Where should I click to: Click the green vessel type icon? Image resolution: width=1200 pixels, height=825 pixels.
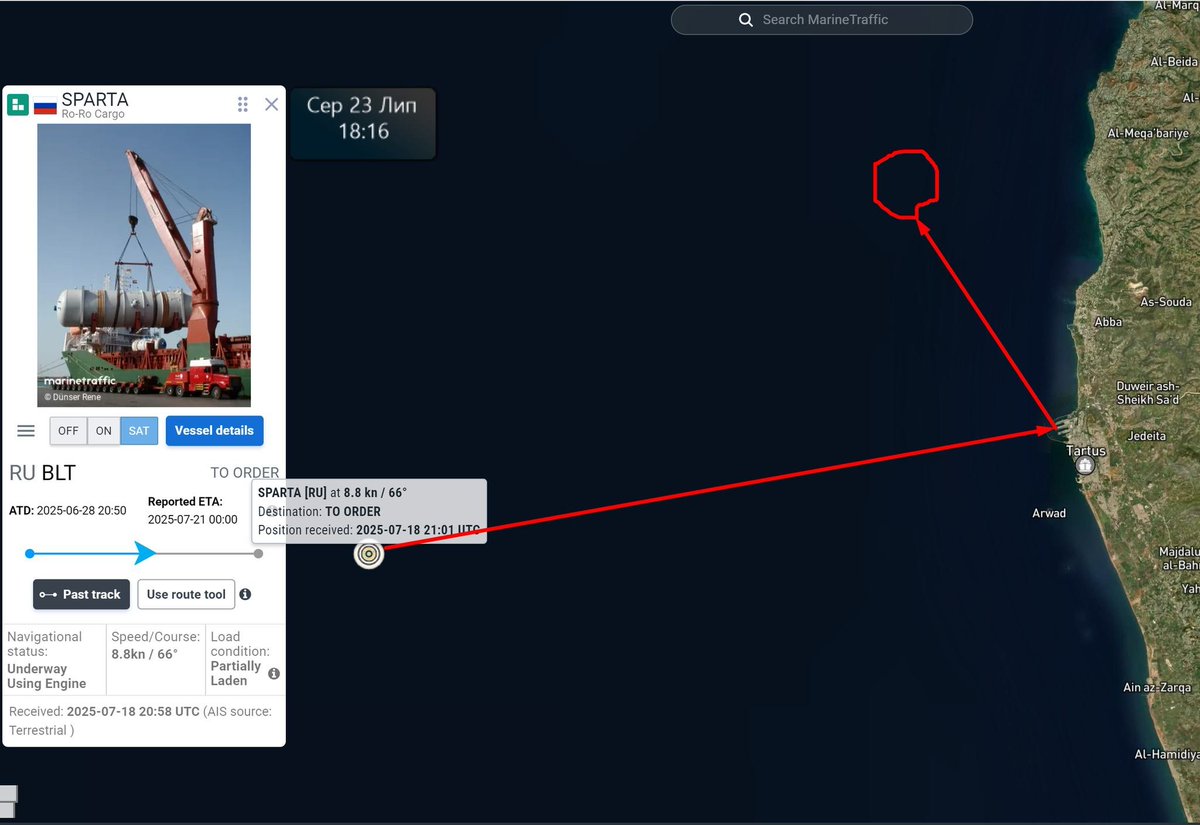pyautogui.click(x=18, y=105)
